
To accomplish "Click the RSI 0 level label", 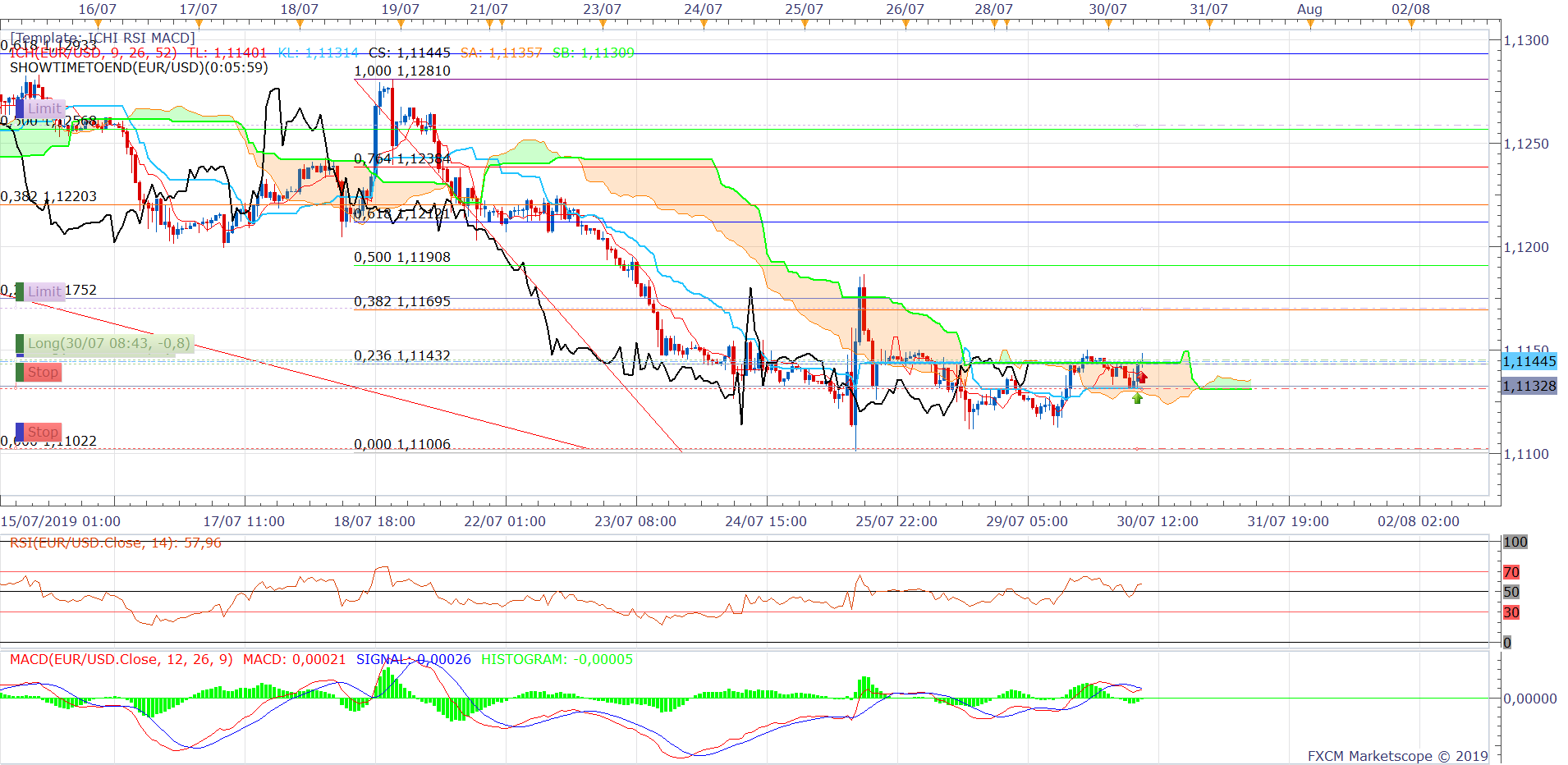I will pos(1507,643).
